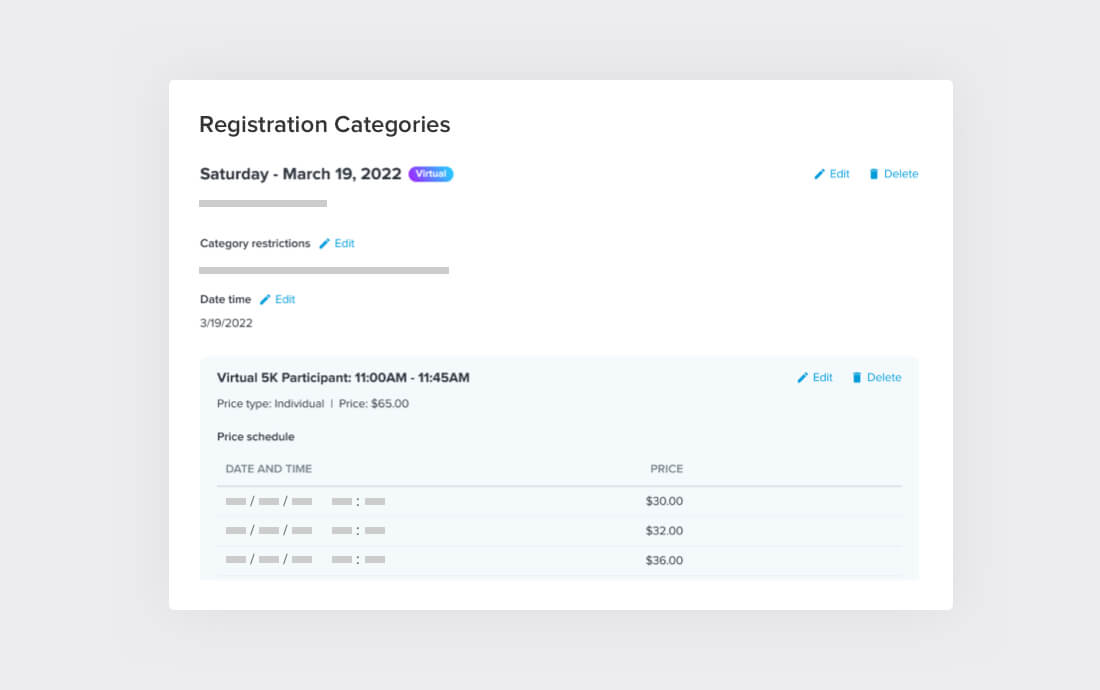This screenshot has width=1100, height=690.
Task: Click the Delete link for the Saturday category
Action: tap(900, 174)
